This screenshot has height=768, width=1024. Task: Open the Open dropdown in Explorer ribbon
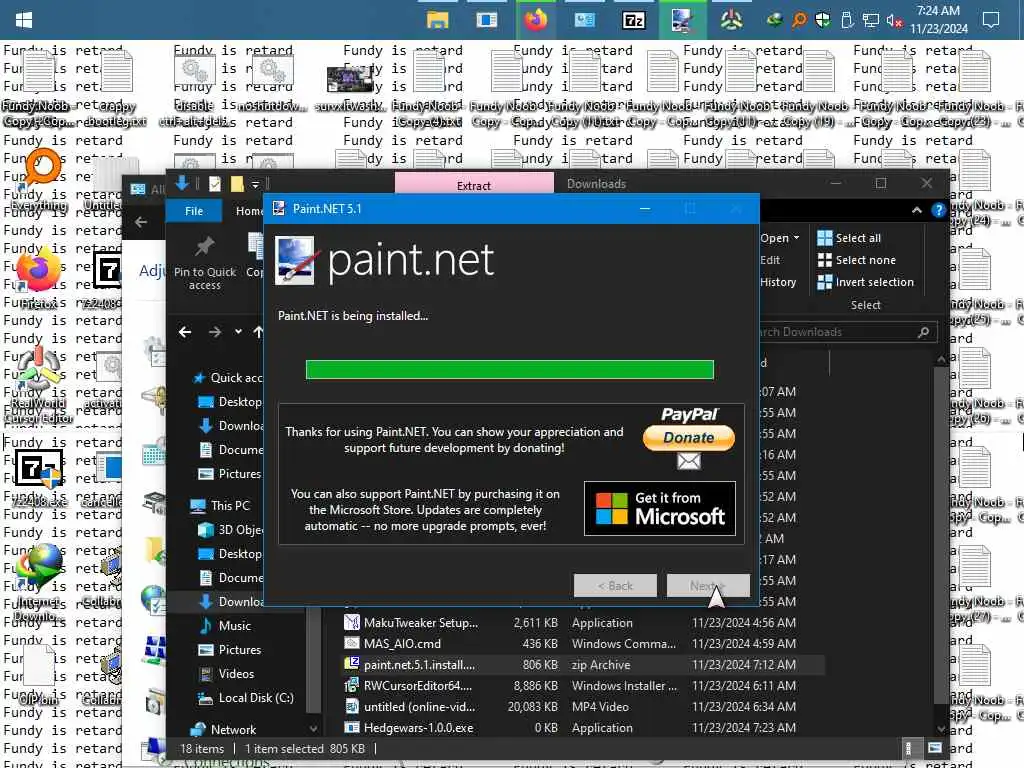pyautogui.click(x=780, y=238)
